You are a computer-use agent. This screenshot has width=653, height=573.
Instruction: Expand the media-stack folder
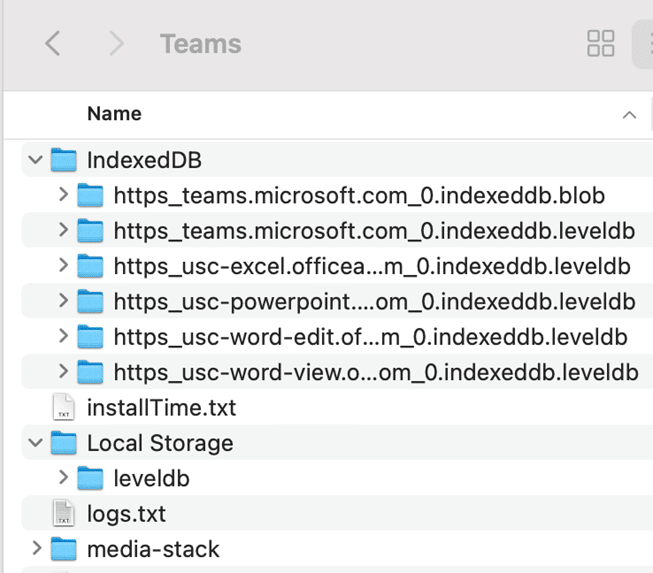click(37, 548)
